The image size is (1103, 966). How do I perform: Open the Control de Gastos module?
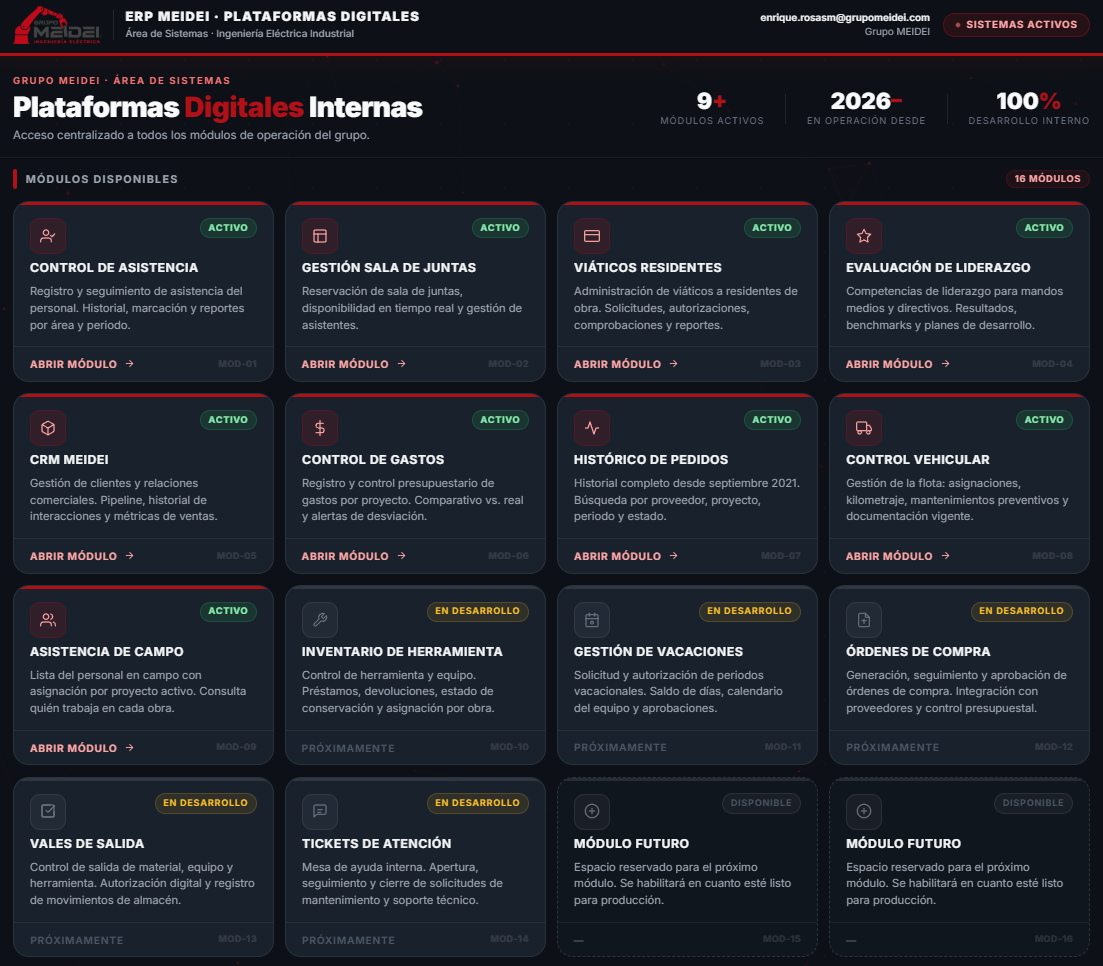point(354,556)
